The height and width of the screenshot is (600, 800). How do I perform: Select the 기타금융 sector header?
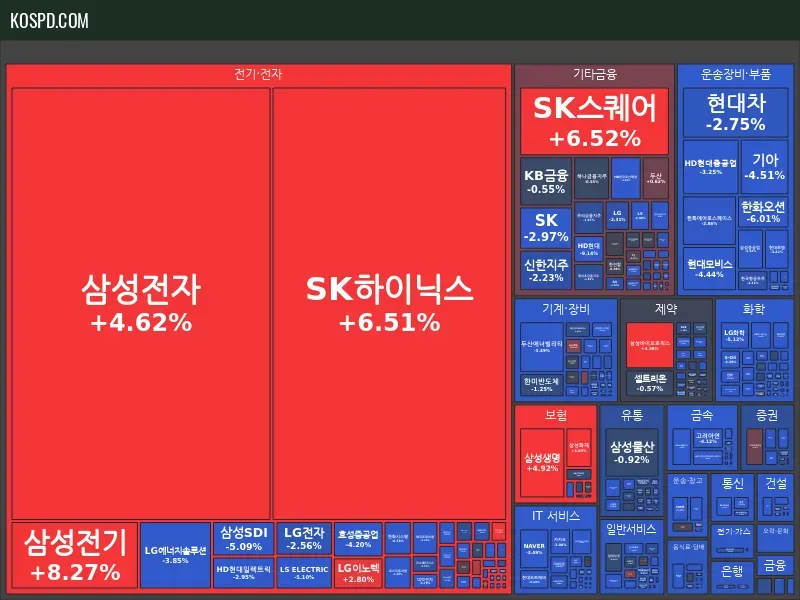(x=594, y=74)
